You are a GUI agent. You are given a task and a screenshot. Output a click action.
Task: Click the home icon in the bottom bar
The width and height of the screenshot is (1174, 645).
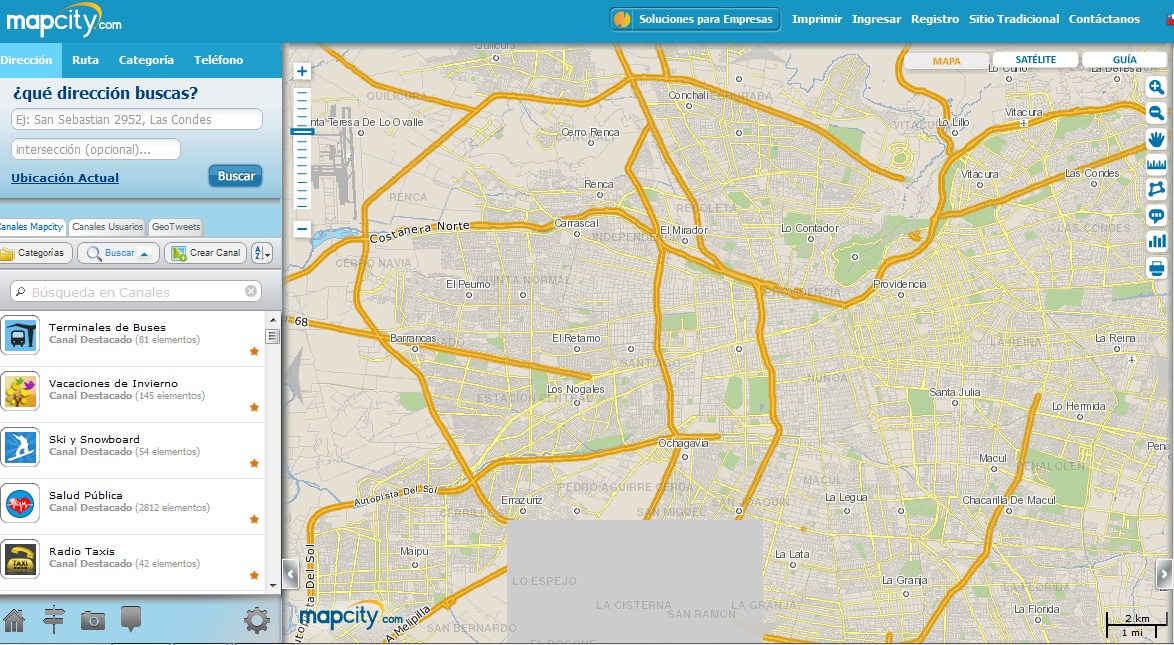click(x=14, y=620)
